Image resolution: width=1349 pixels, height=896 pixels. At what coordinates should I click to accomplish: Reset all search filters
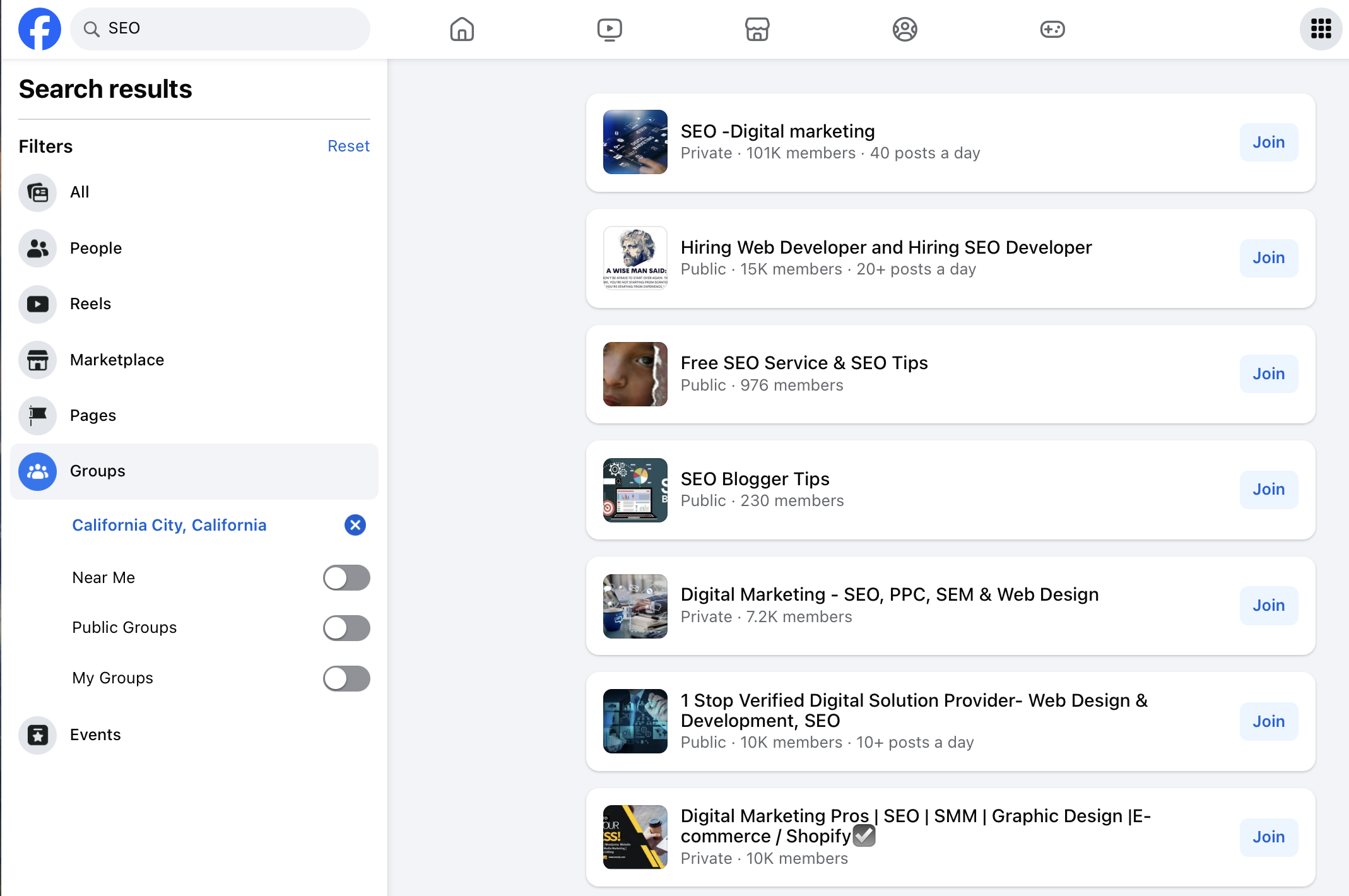348,146
